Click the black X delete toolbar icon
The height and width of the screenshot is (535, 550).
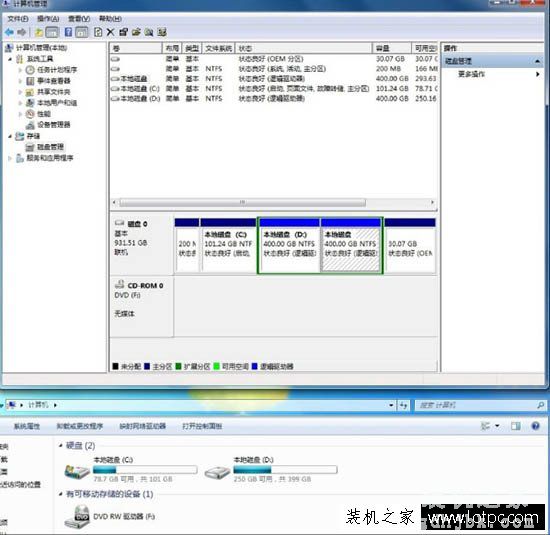(110, 33)
